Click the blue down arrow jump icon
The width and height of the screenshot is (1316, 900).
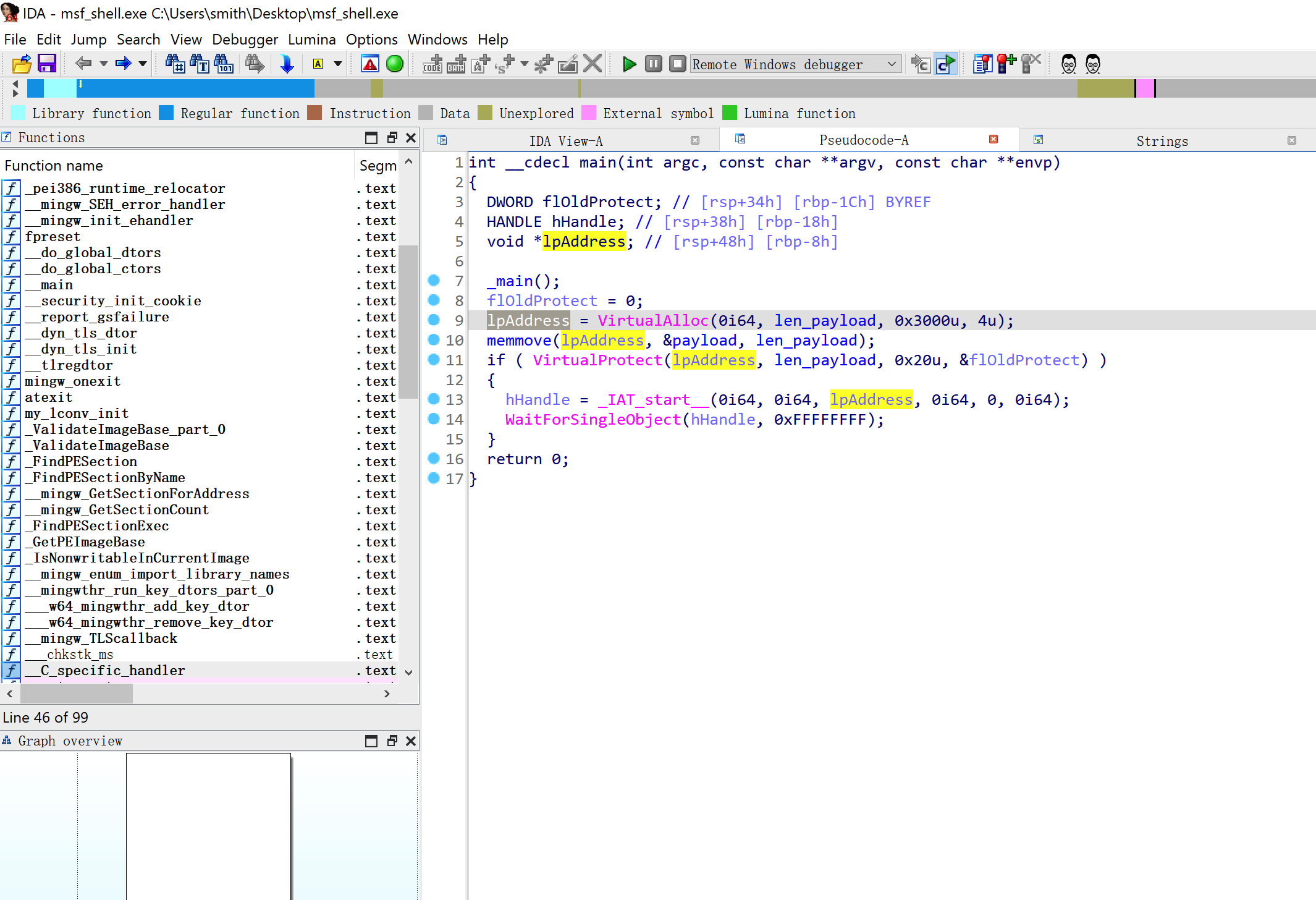pyautogui.click(x=287, y=64)
